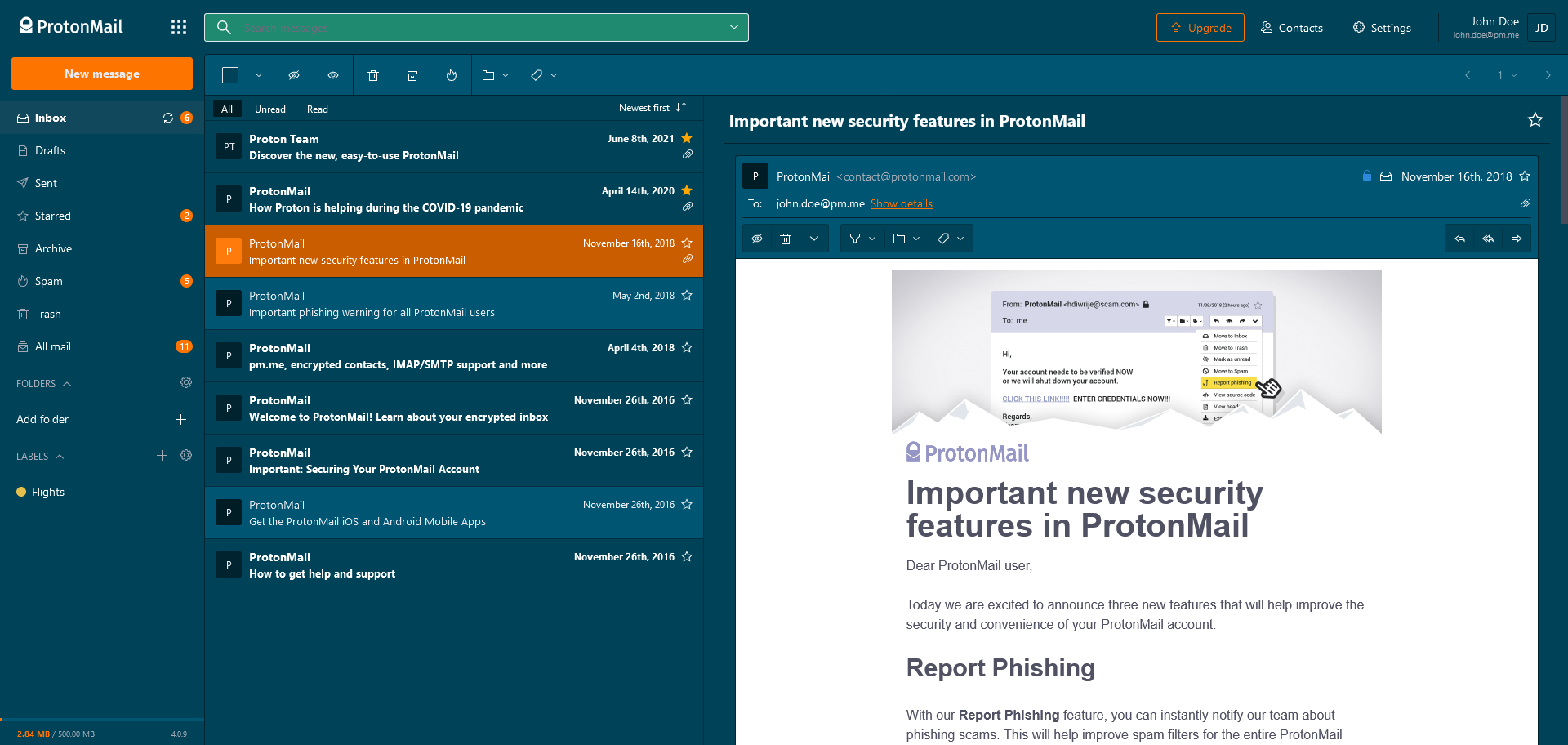Image resolution: width=1568 pixels, height=745 pixels.
Task: Star the Welcome to ProtonMail message
Action: 687,399
